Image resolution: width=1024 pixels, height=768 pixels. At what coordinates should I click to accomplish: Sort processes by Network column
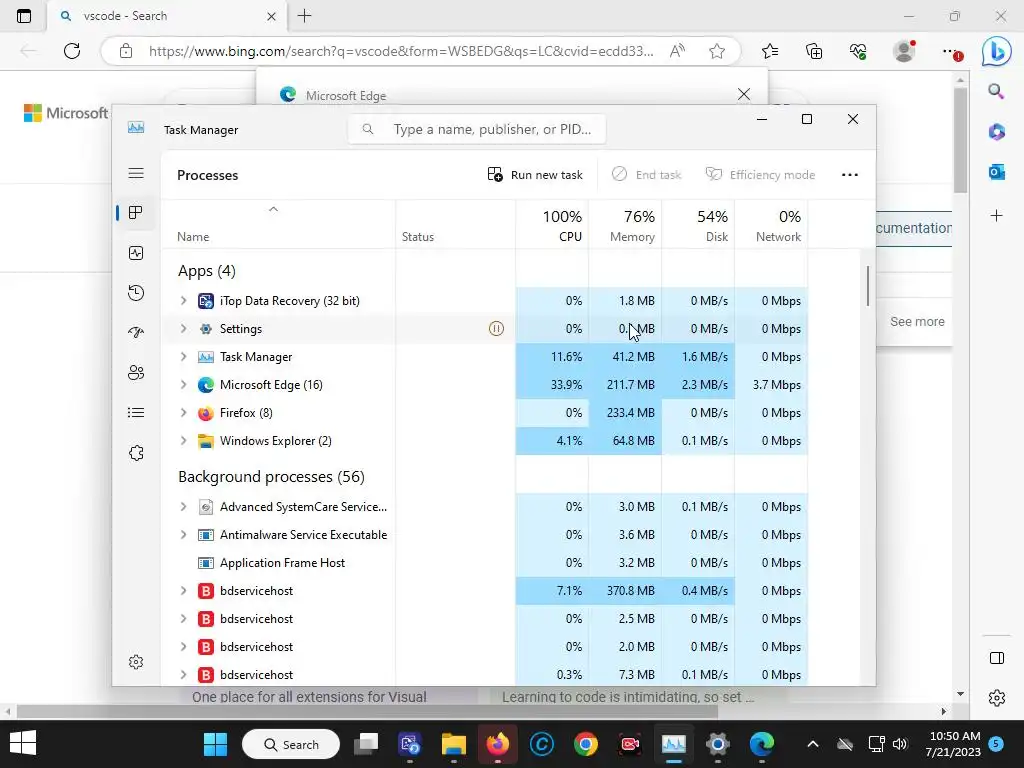[771, 225]
